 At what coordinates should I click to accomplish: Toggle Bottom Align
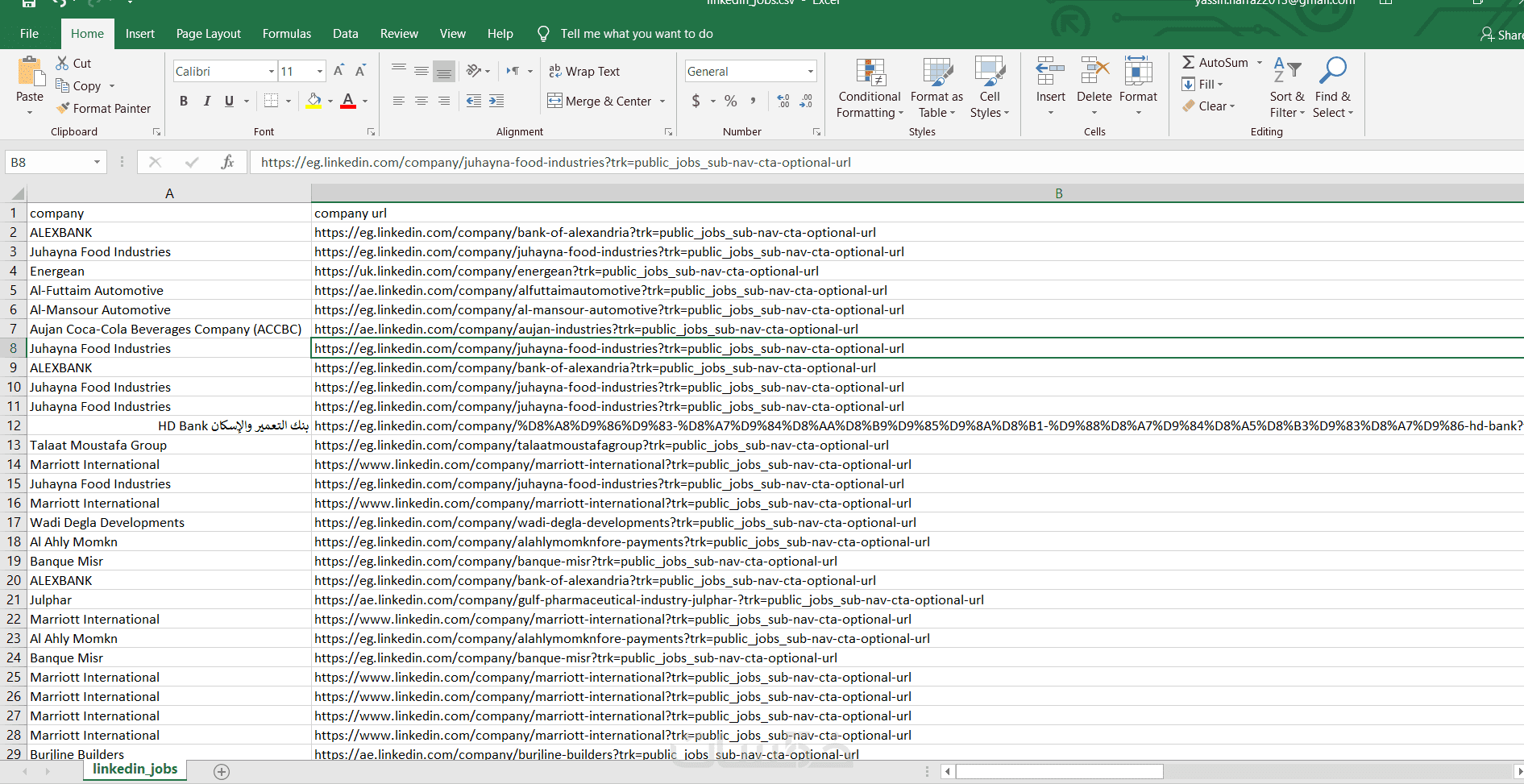pyautogui.click(x=443, y=71)
